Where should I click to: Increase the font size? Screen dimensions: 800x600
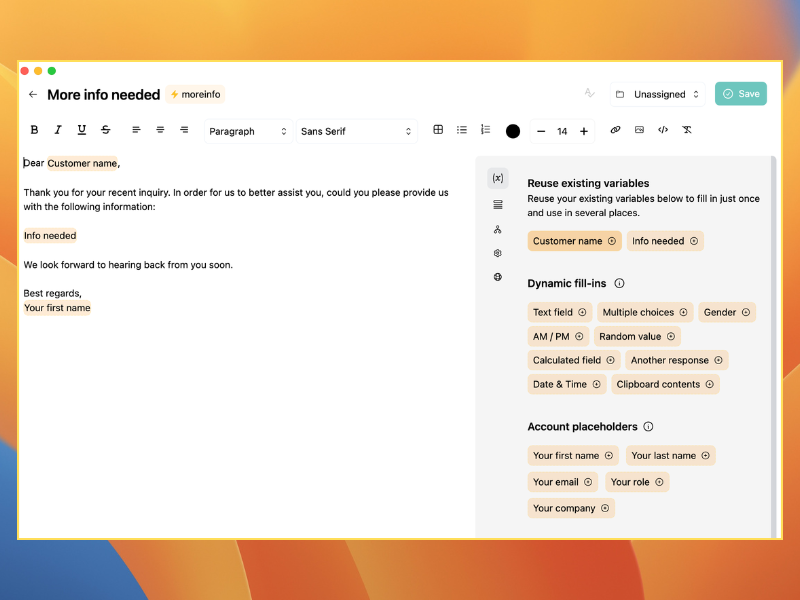point(584,132)
